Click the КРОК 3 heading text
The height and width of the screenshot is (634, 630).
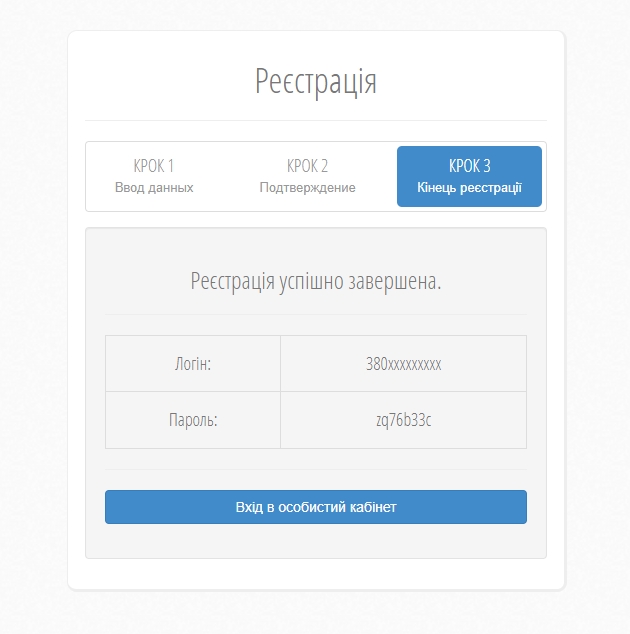pos(469,166)
